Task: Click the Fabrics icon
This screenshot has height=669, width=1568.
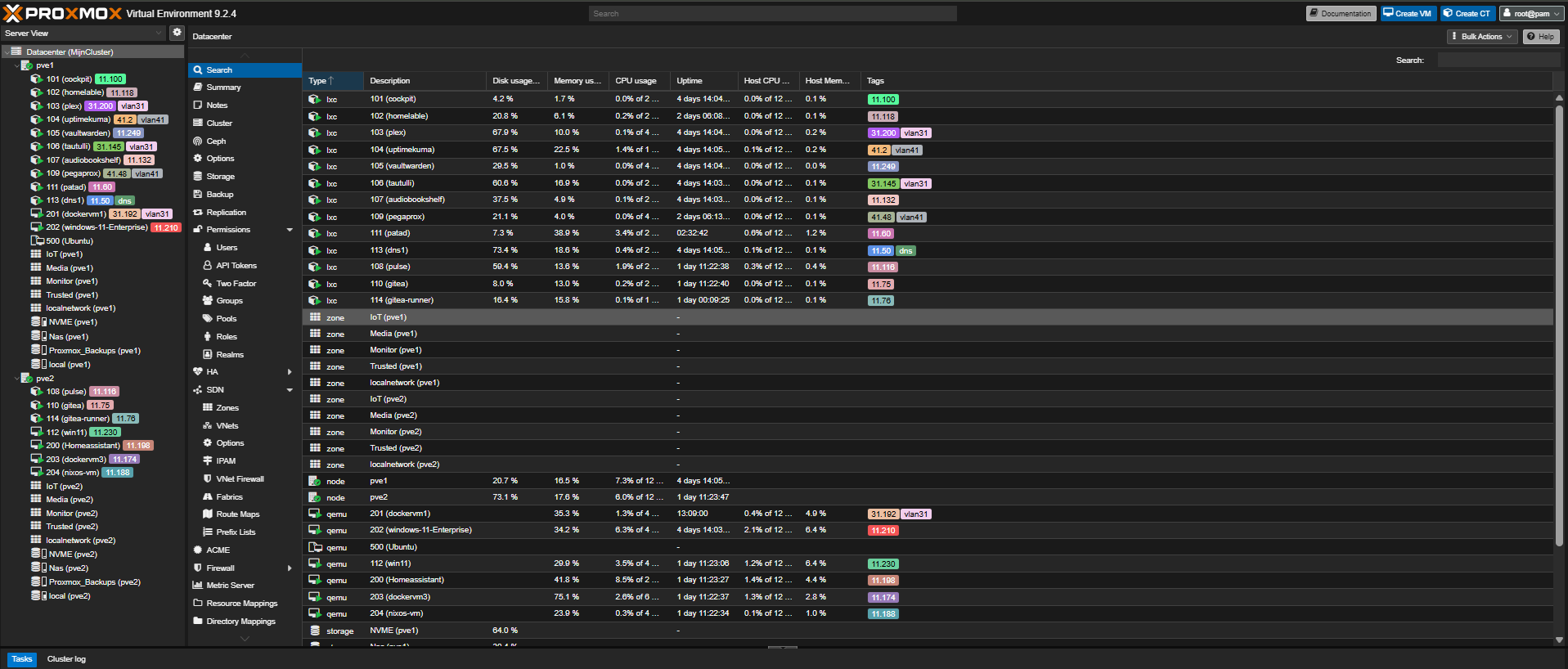Action: pos(208,497)
